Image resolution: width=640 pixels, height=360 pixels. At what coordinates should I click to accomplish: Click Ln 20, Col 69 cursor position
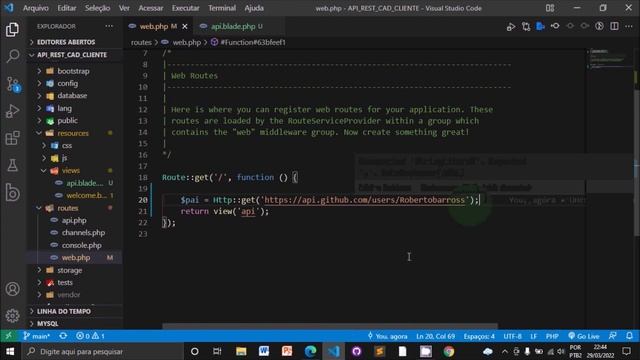435,336
